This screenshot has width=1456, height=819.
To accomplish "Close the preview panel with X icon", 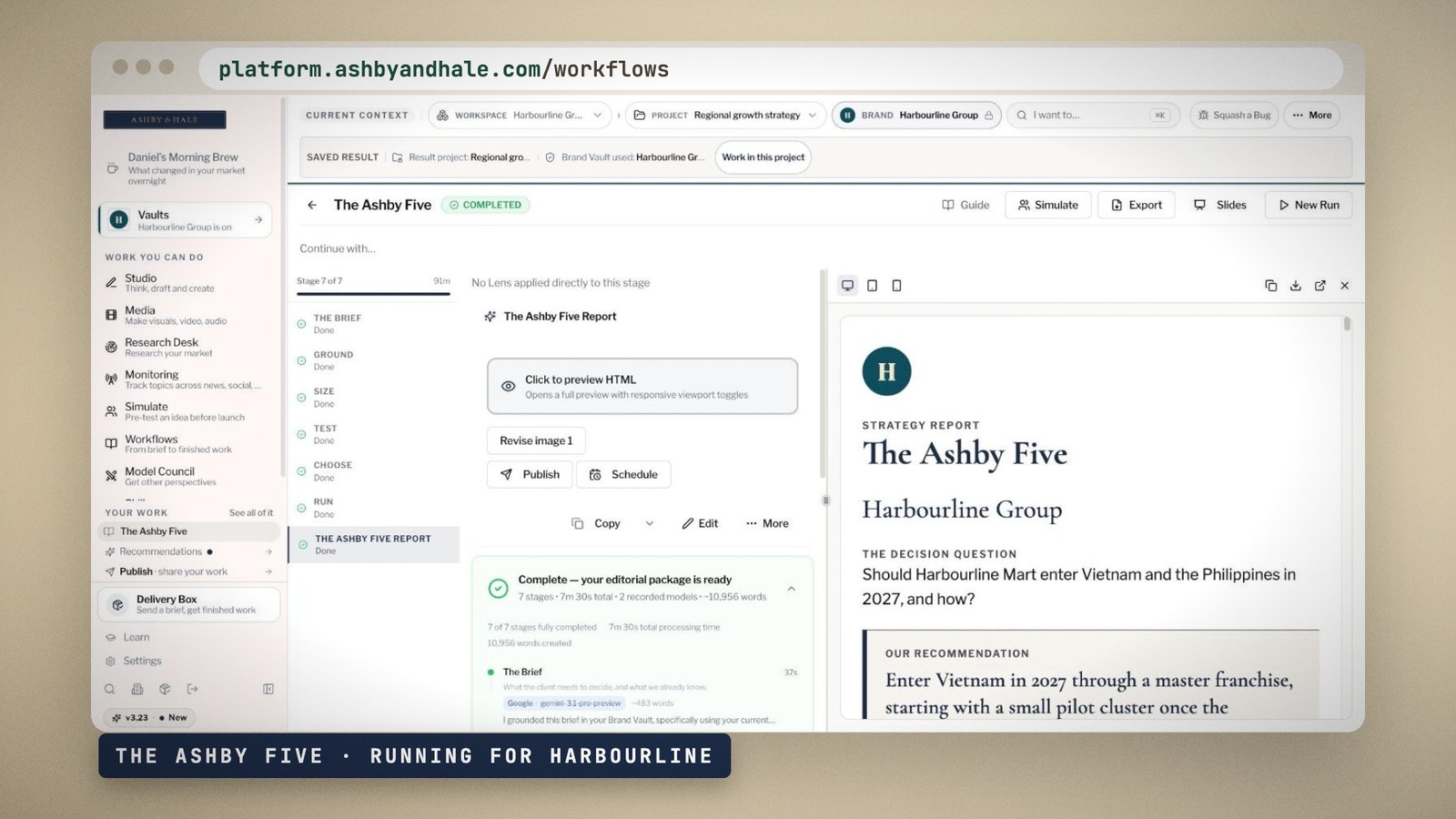I will [x=1345, y=286].
